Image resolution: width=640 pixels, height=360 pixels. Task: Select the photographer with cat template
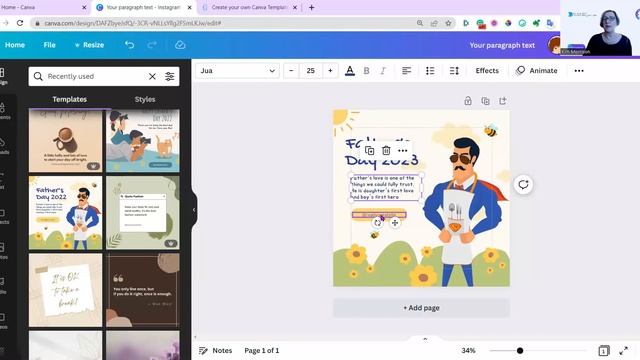143,140
